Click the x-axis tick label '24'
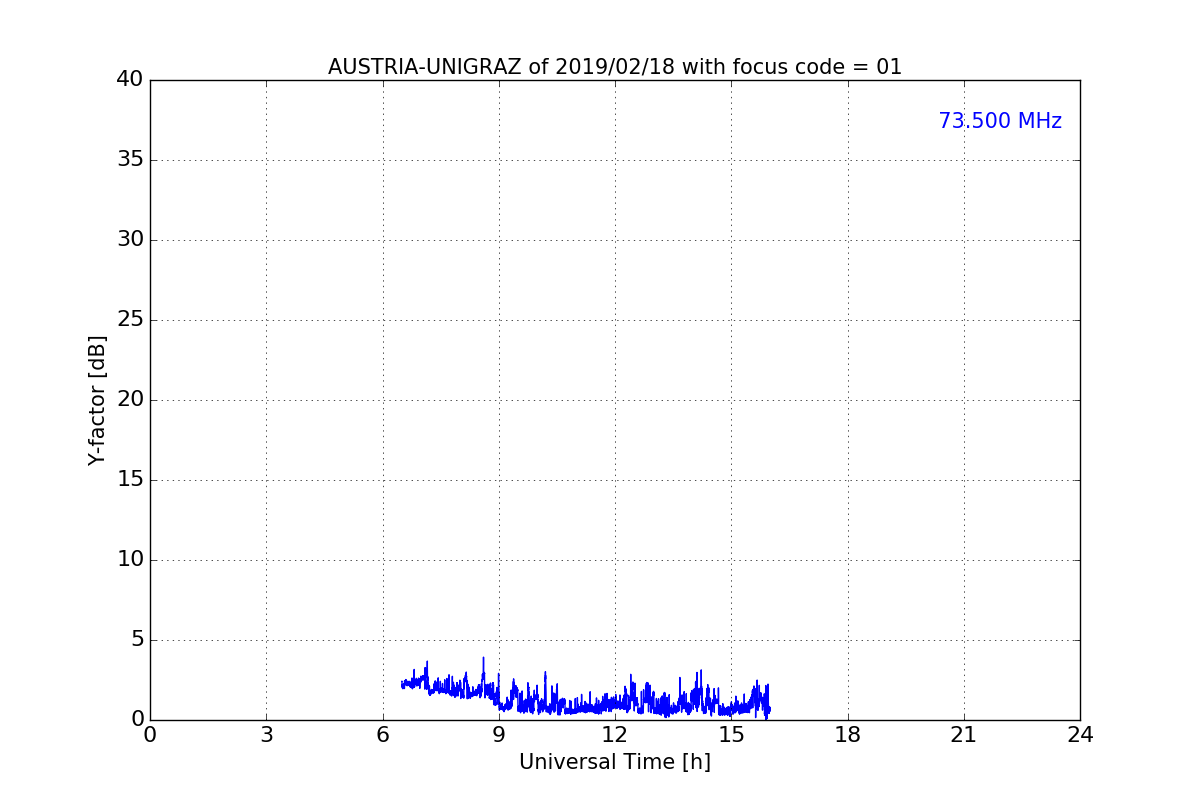 [x=1080, y=735]
